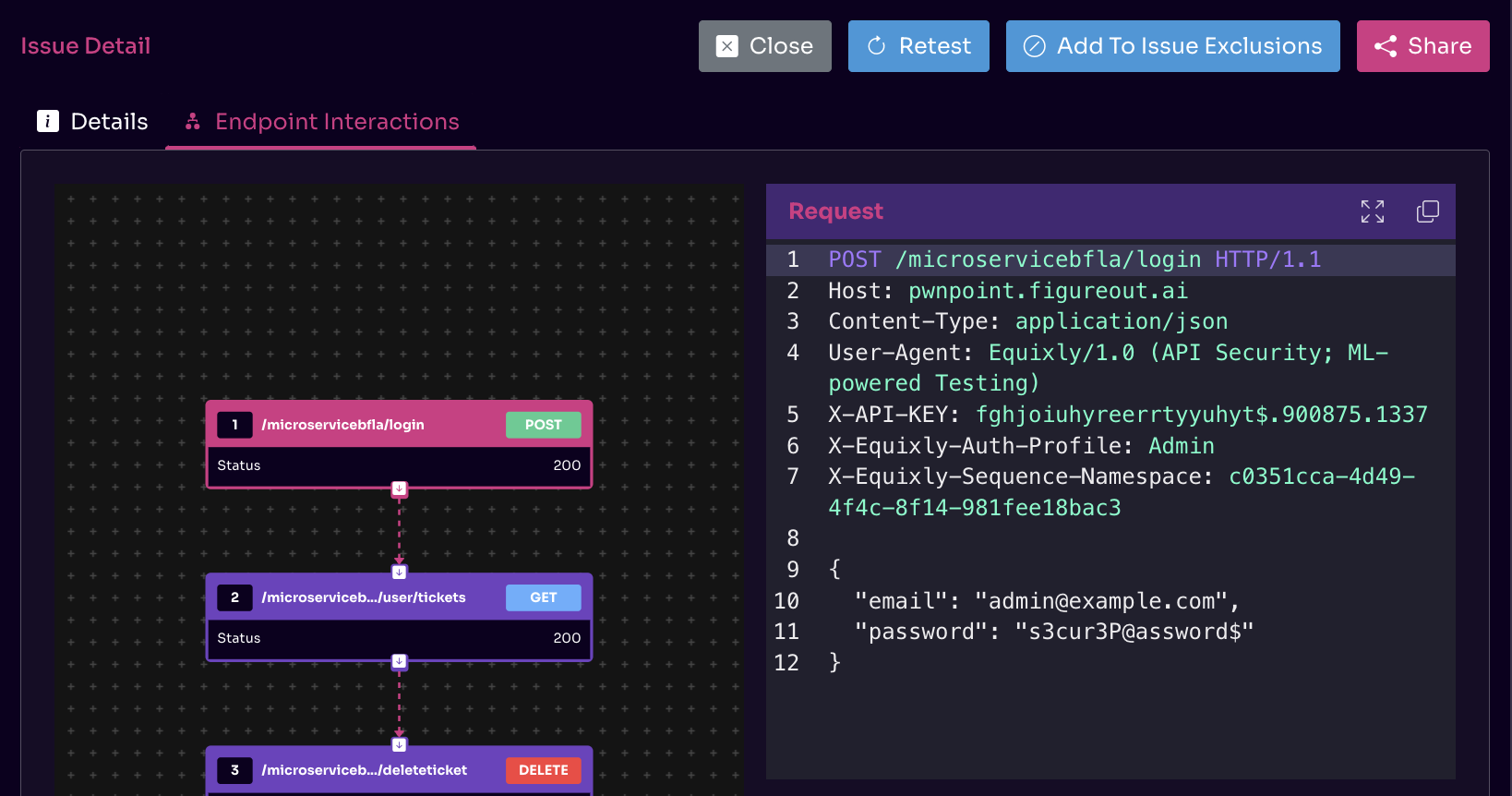Click the DELETE method badge on step 3
Viewport: 1512px width, 796px height.
[x=543, y=770]
